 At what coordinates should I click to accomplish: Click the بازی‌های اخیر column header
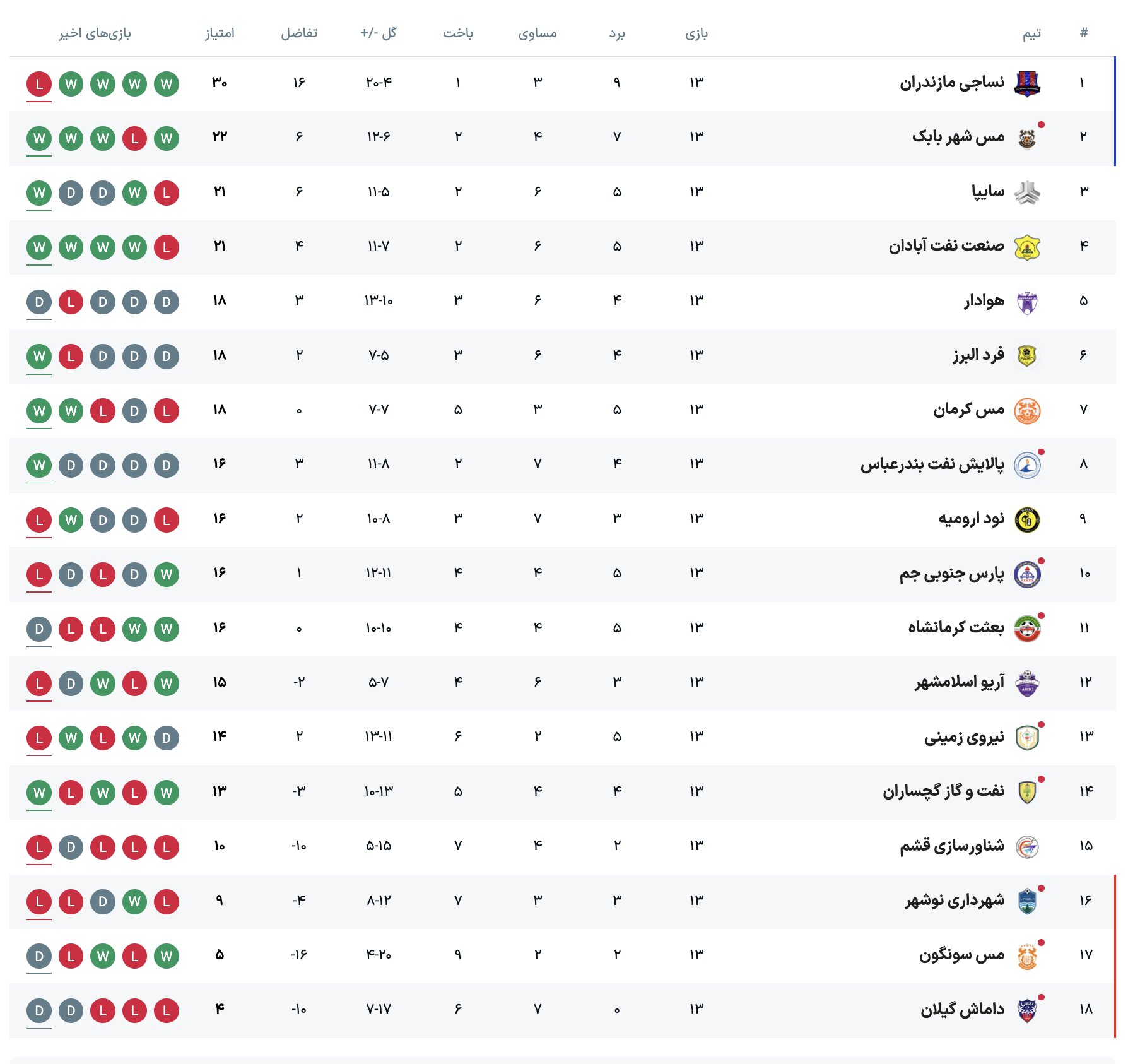[95, 33]
